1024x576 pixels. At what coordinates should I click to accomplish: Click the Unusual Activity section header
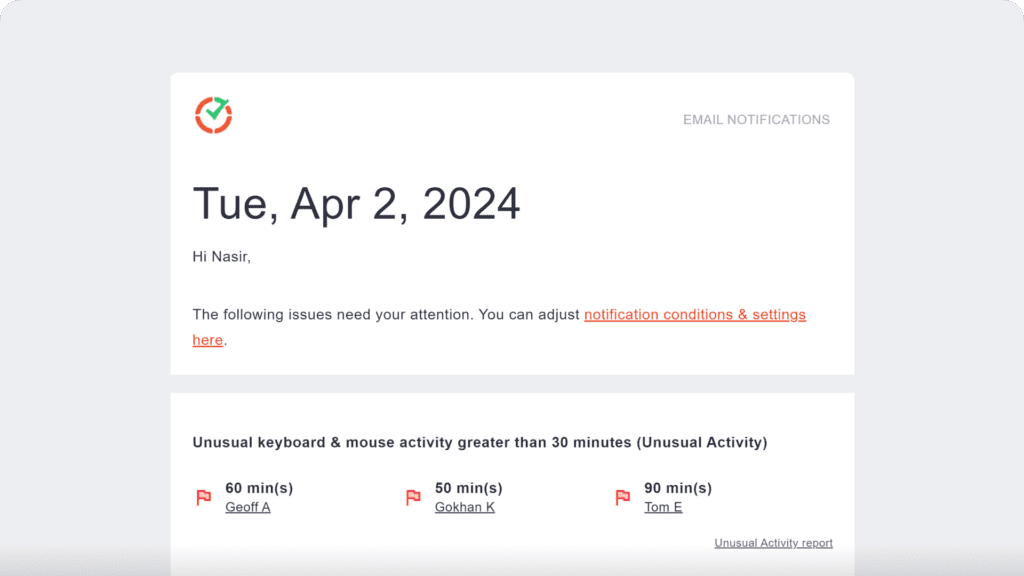click(x=479, y=442)
